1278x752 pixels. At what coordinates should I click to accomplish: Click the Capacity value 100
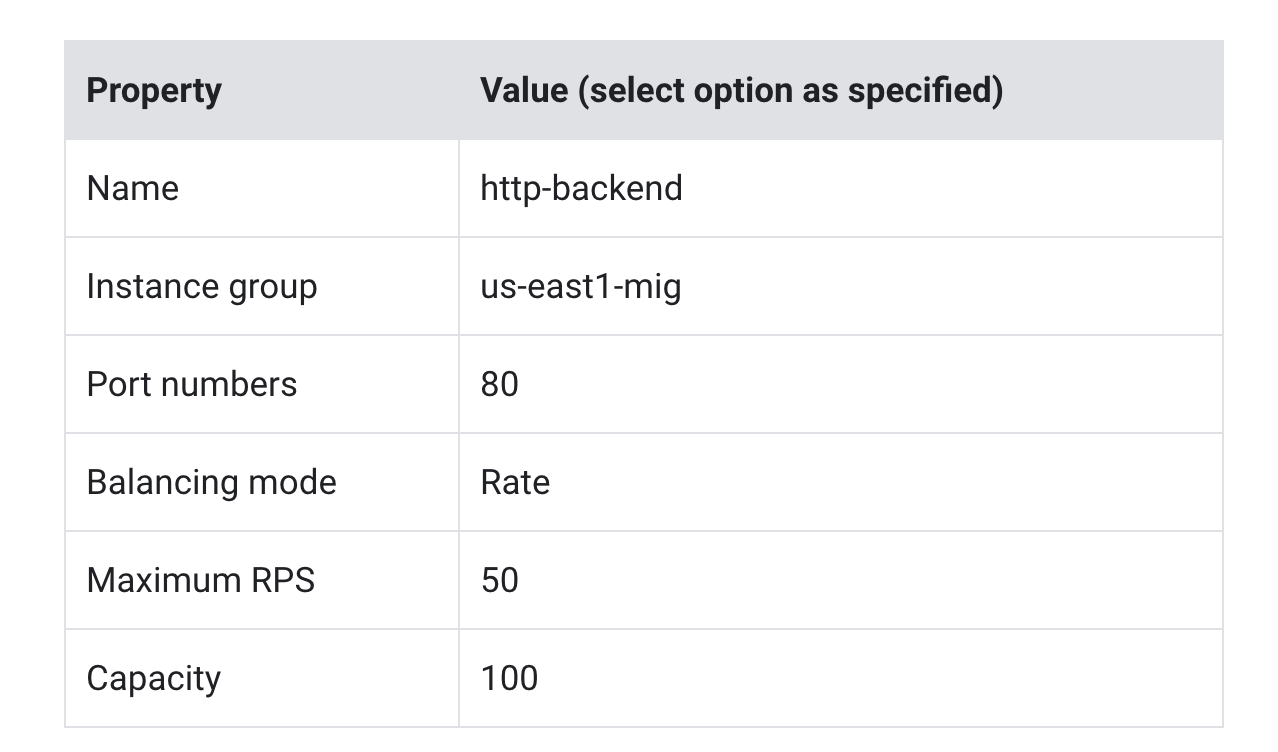pos(509,678)
